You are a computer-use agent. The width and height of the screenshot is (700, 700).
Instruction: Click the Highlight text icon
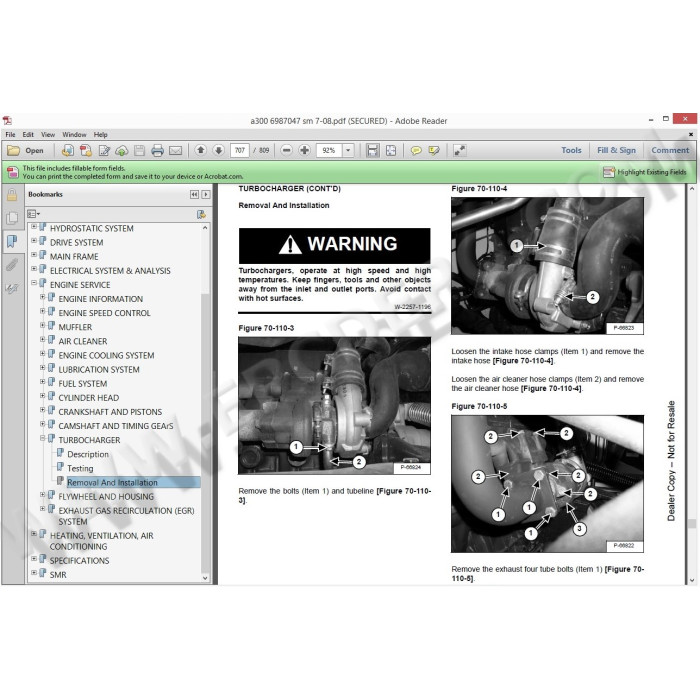tap(434, 150)
